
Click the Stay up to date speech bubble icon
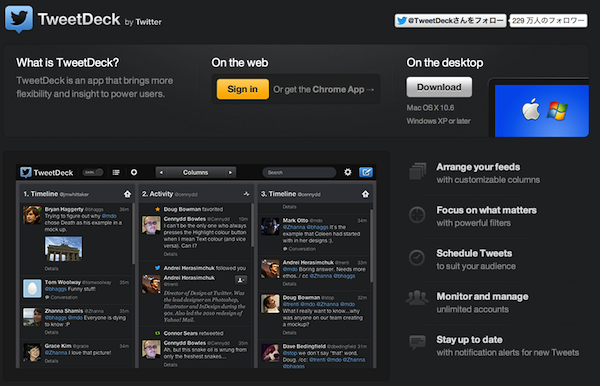coord(417,342)
